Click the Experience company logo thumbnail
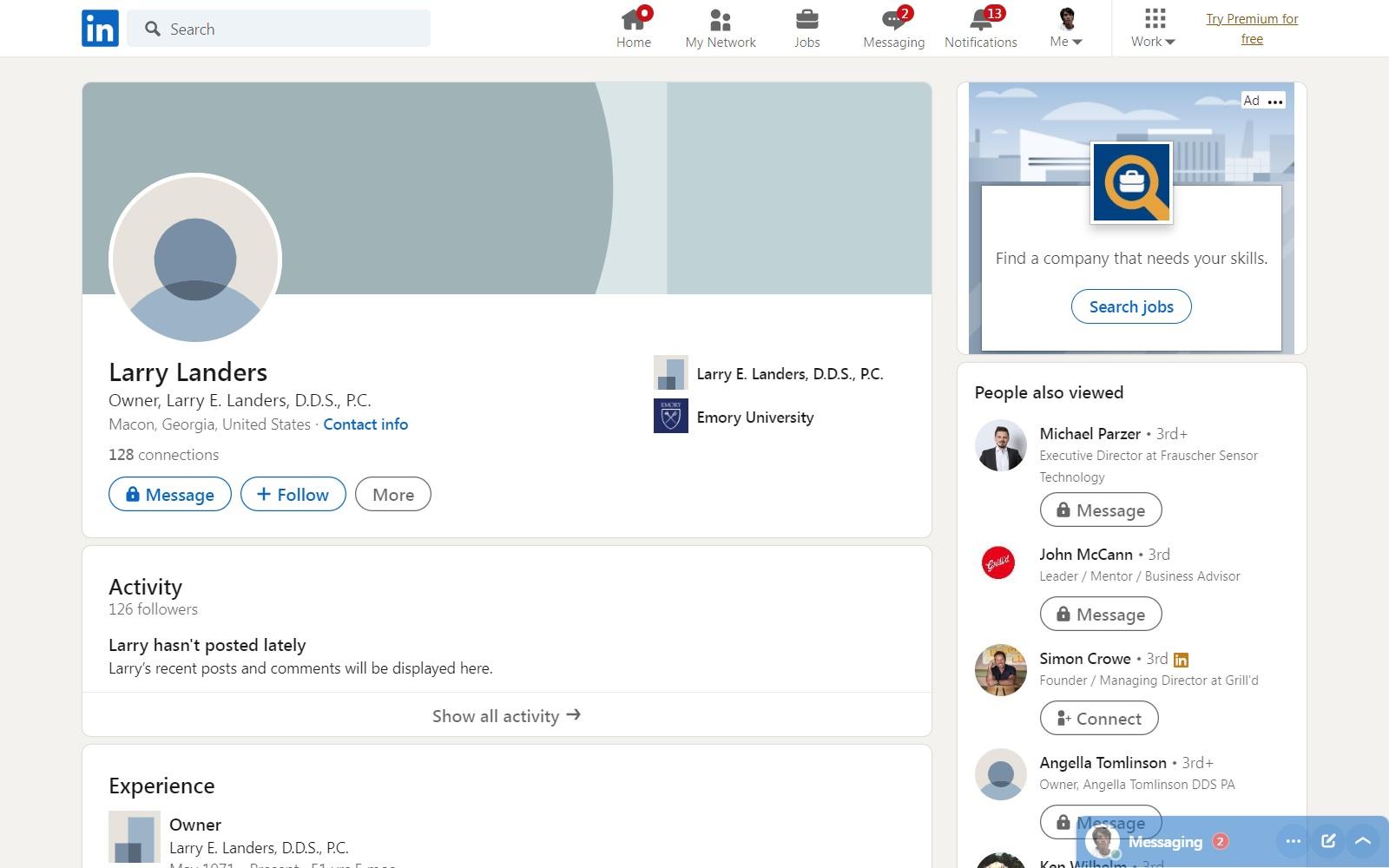The width and height of the screenshot is (1389, 868). [135, 837]
